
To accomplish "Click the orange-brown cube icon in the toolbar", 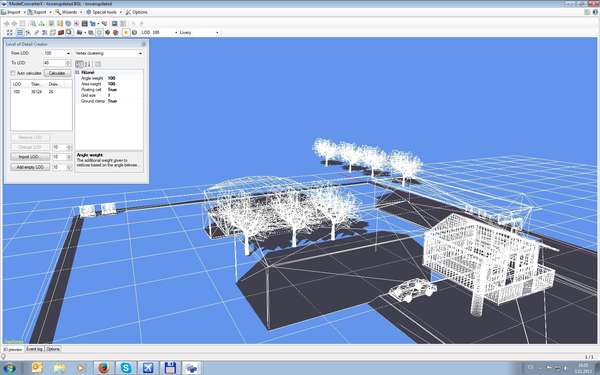I will point(116,33).
